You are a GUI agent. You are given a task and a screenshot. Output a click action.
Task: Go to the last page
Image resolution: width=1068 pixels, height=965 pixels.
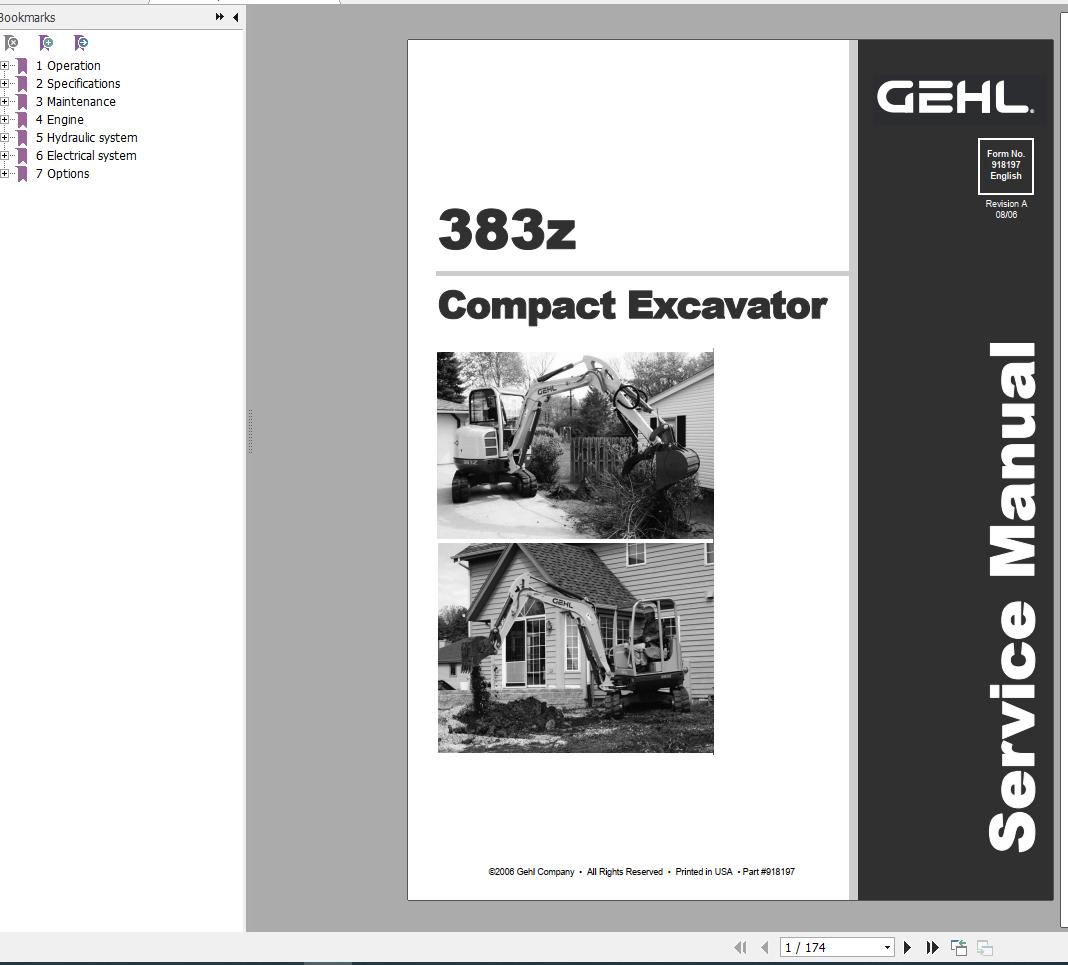pos(933,947)
